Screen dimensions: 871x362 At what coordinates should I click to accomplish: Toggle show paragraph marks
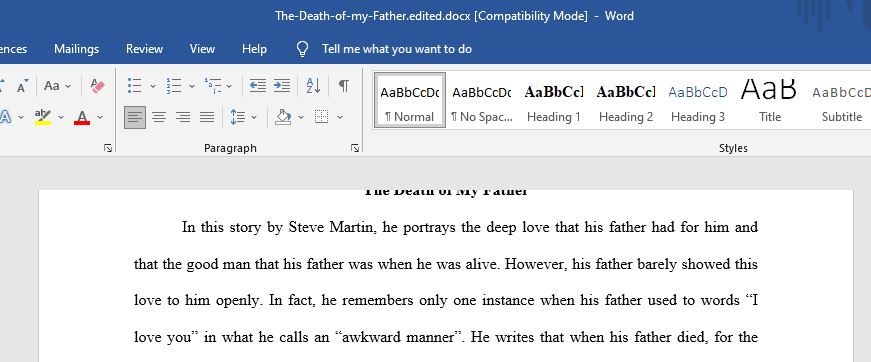tap(344, 86)
